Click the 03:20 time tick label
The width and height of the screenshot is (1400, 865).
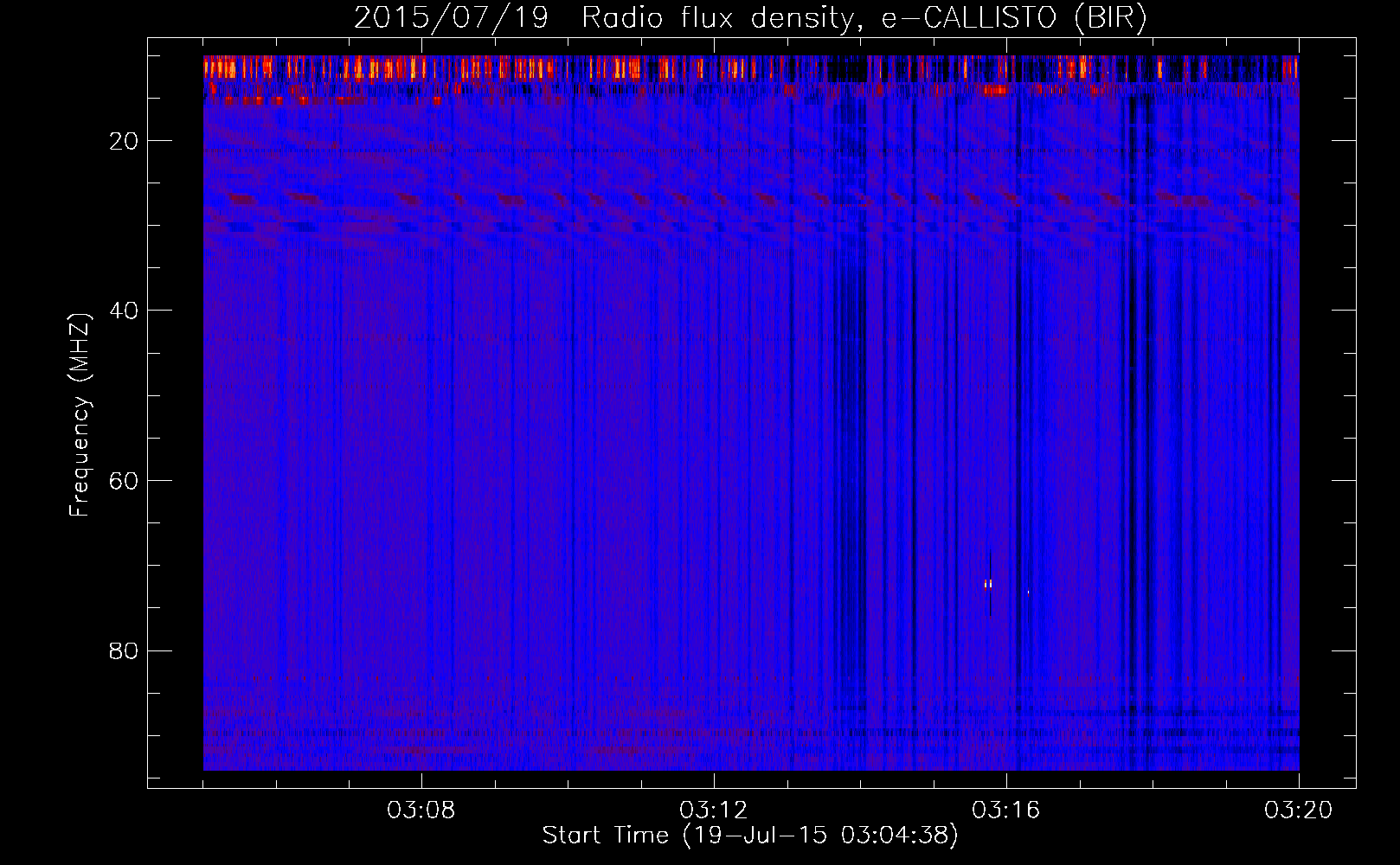click(x=1299, y=811)
